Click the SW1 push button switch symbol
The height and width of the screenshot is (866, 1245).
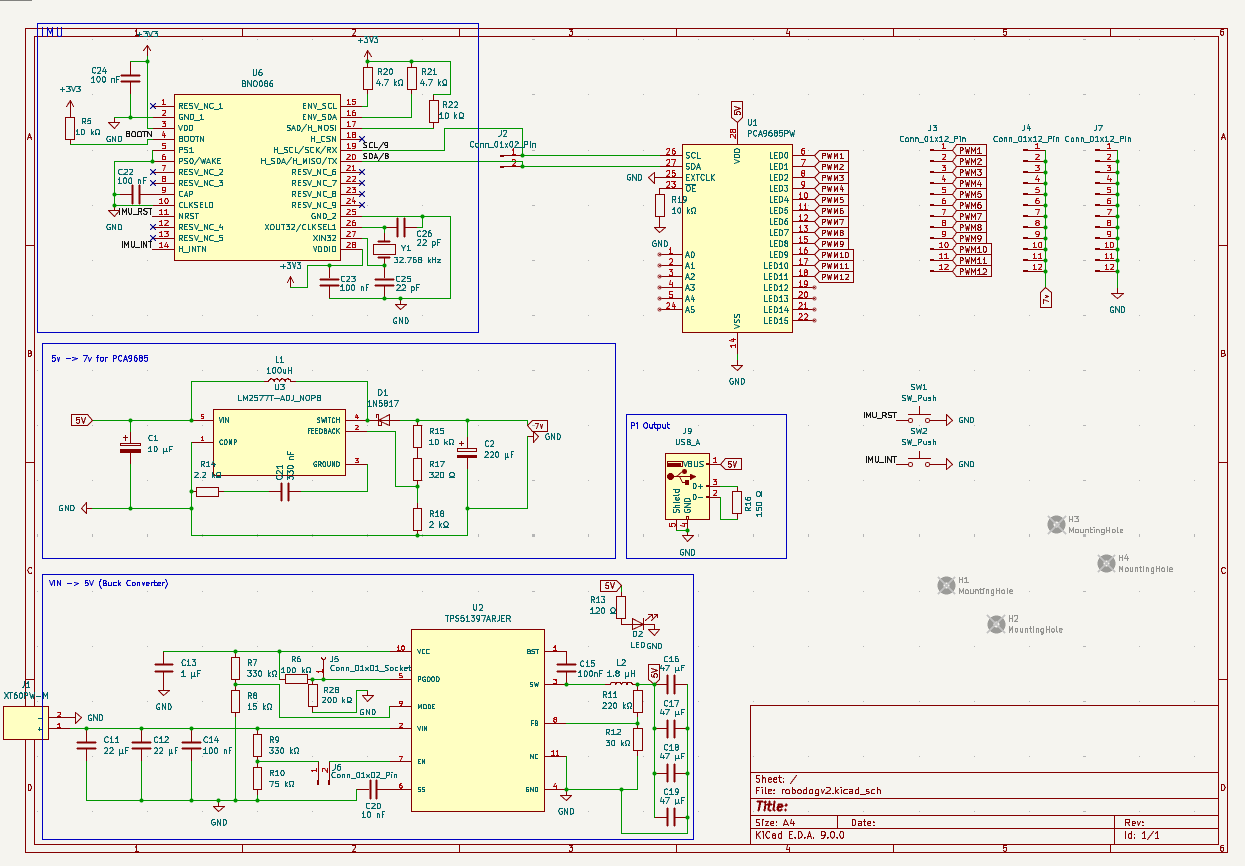click(918, 420)
